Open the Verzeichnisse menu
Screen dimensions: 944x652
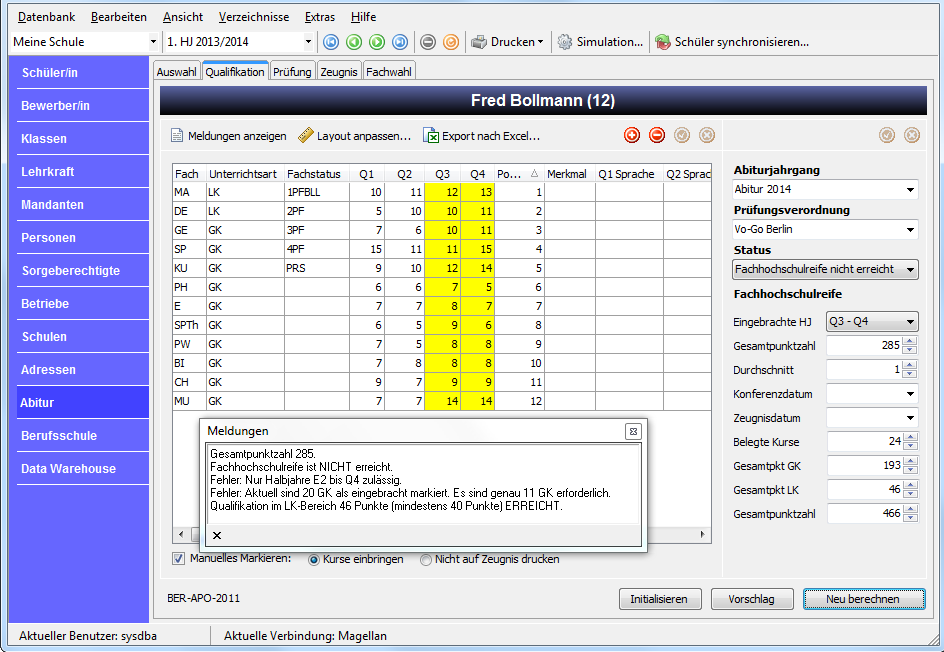pyautogui.click(x=253, y=17)
